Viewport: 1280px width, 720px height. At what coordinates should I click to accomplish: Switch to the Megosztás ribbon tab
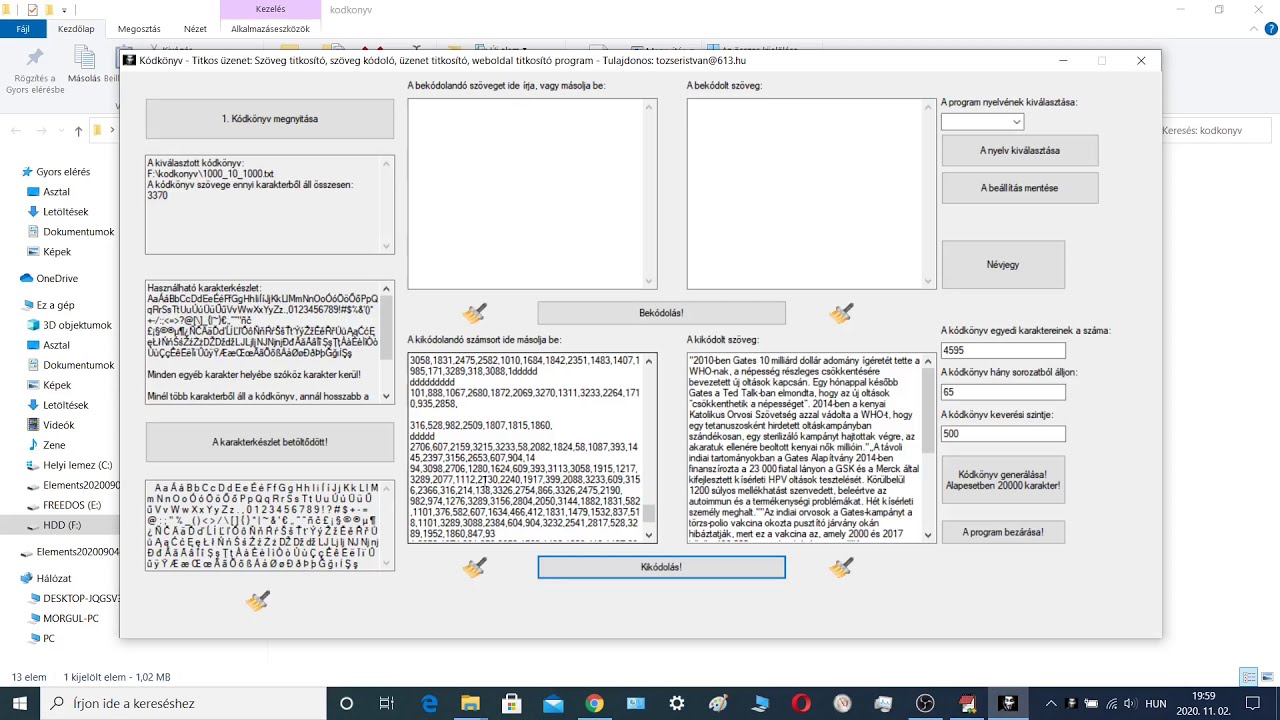[139, 29]
